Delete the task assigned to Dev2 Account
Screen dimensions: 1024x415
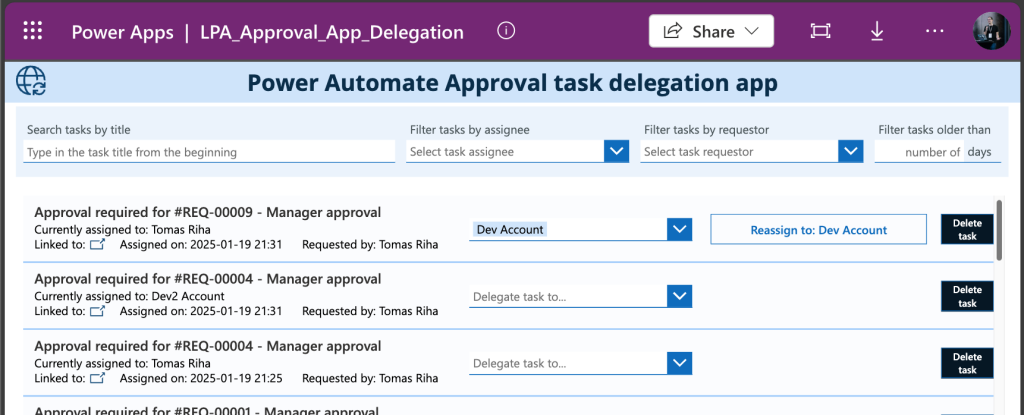[x=967, y=296]
